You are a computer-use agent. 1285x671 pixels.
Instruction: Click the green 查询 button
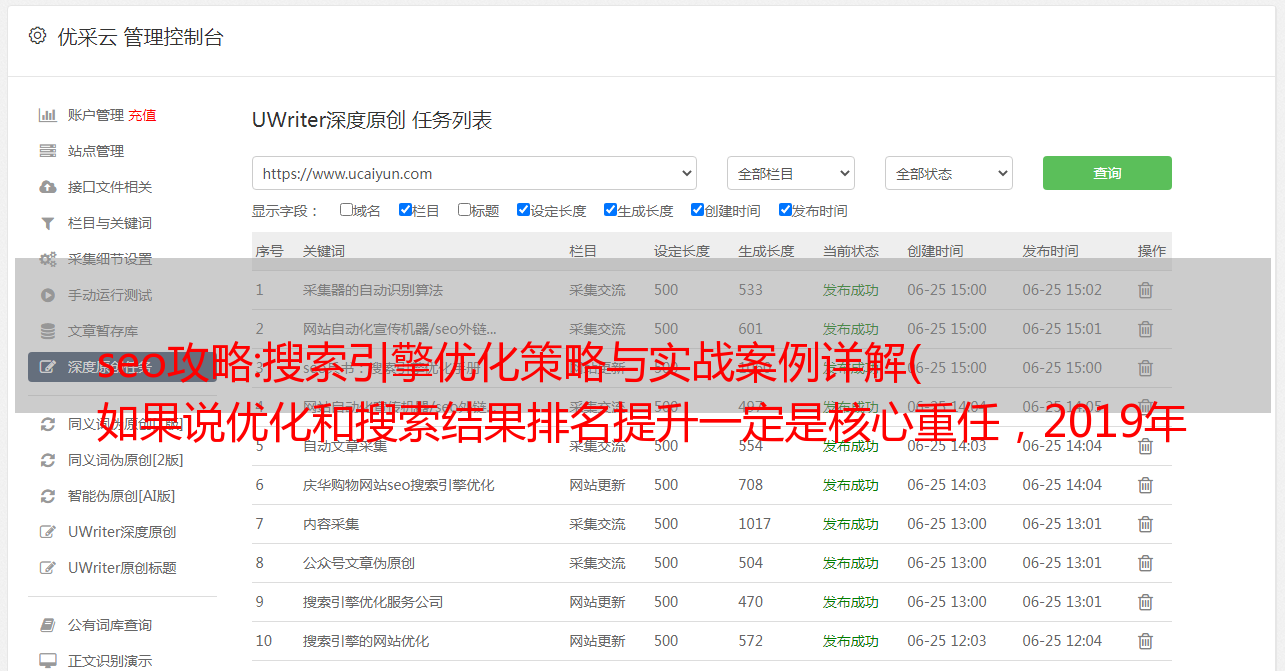[x=1106, y=173]
